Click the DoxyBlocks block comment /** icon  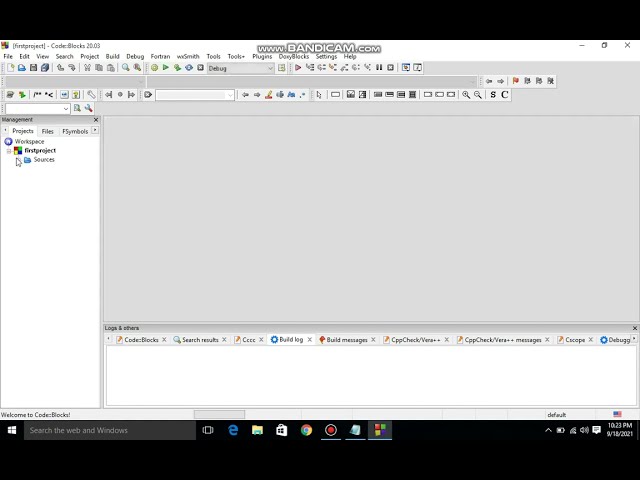[37, 95]
